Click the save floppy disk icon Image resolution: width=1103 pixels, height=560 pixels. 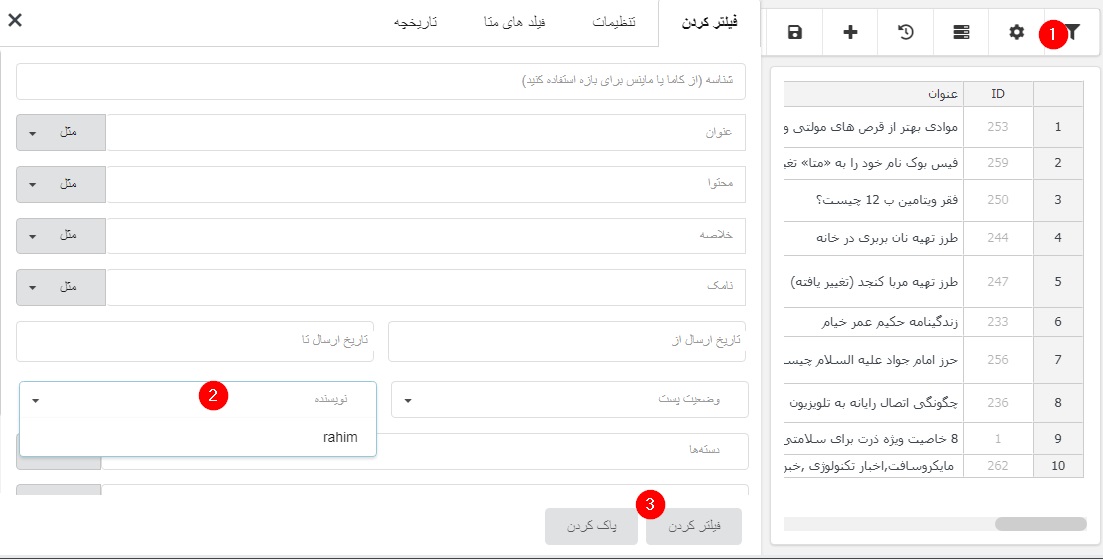pos(795,33)
